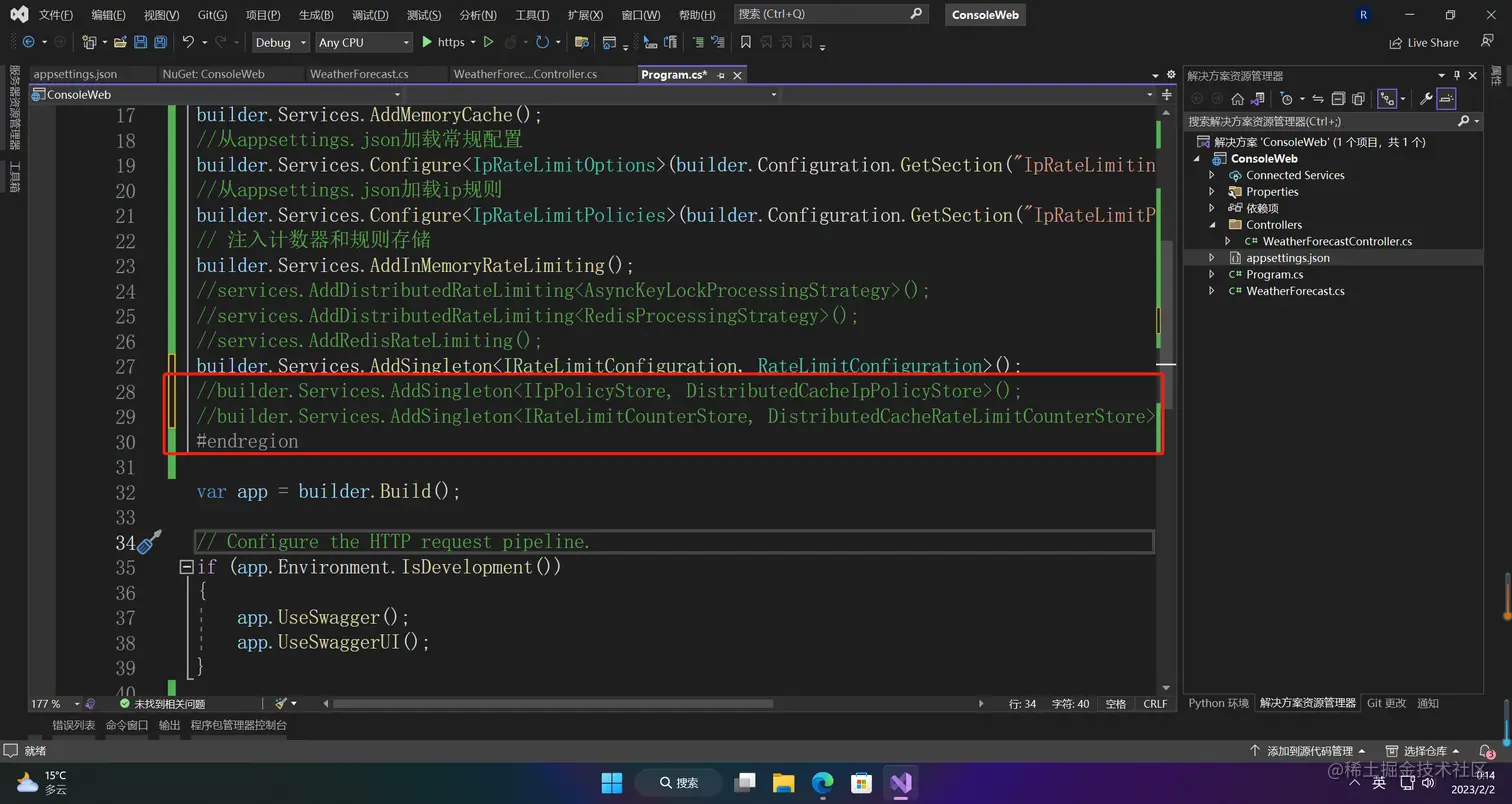1512x804 pixels.
Task: Select appsettings.json in Solution Explorer
Action: pos(1287,258)
